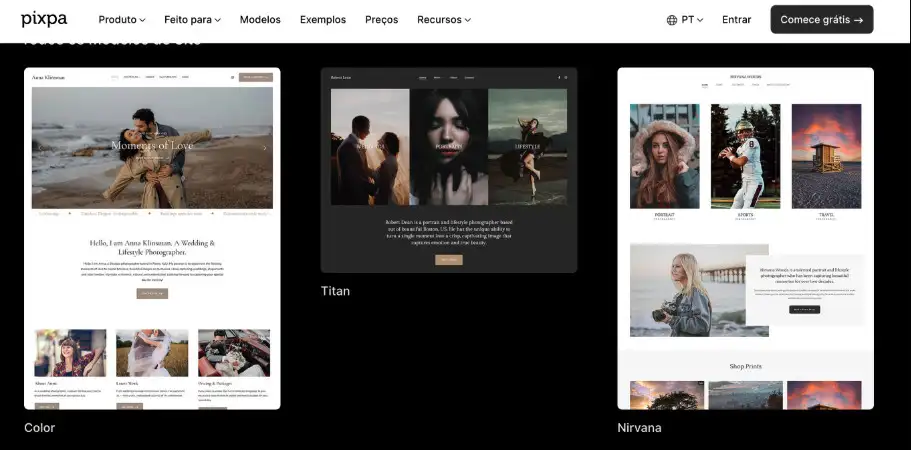The image size is (911, 450).
Task: Go to the Modelos page
Action: (x=260, y=20)
